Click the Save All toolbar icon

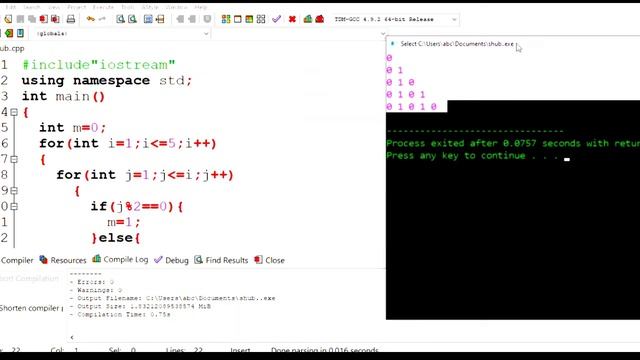(31, 19)
